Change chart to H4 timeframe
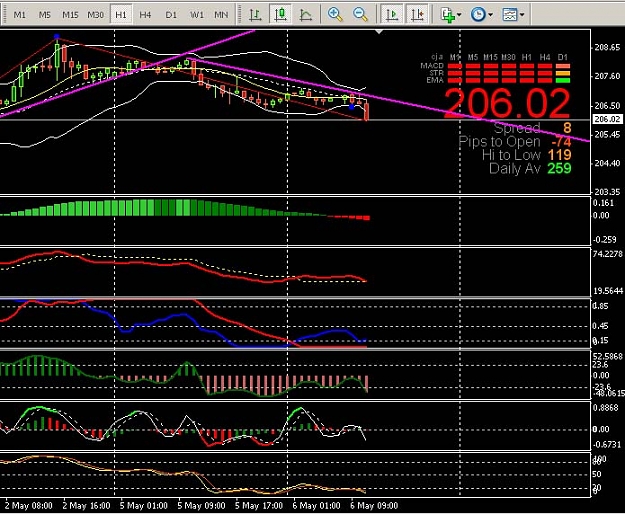 click(145, 15)
